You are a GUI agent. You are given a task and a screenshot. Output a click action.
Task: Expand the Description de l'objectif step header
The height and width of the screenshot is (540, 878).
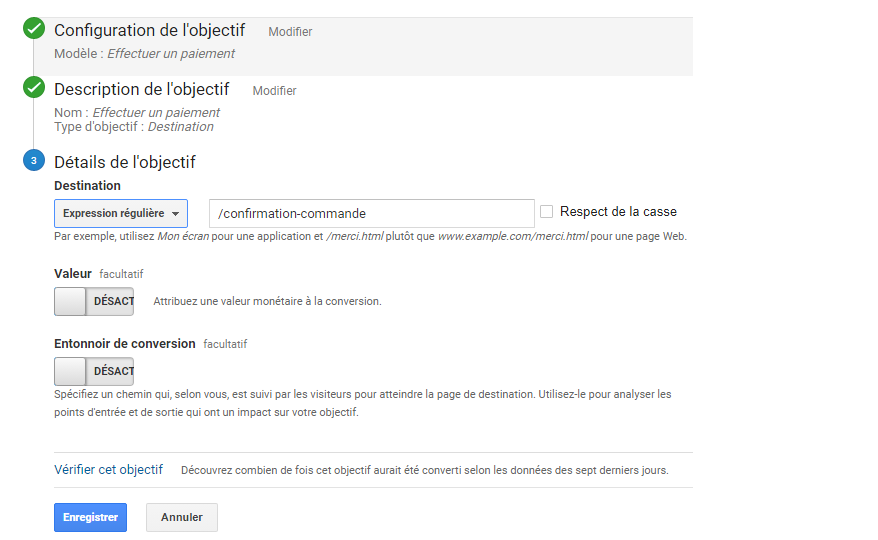pyautogui.click(x=141, y=89)
